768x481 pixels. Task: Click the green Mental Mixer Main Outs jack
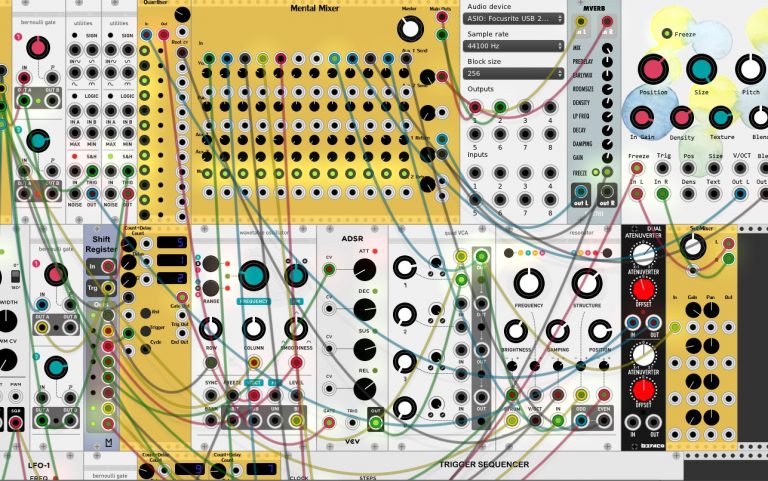[442, 35]
